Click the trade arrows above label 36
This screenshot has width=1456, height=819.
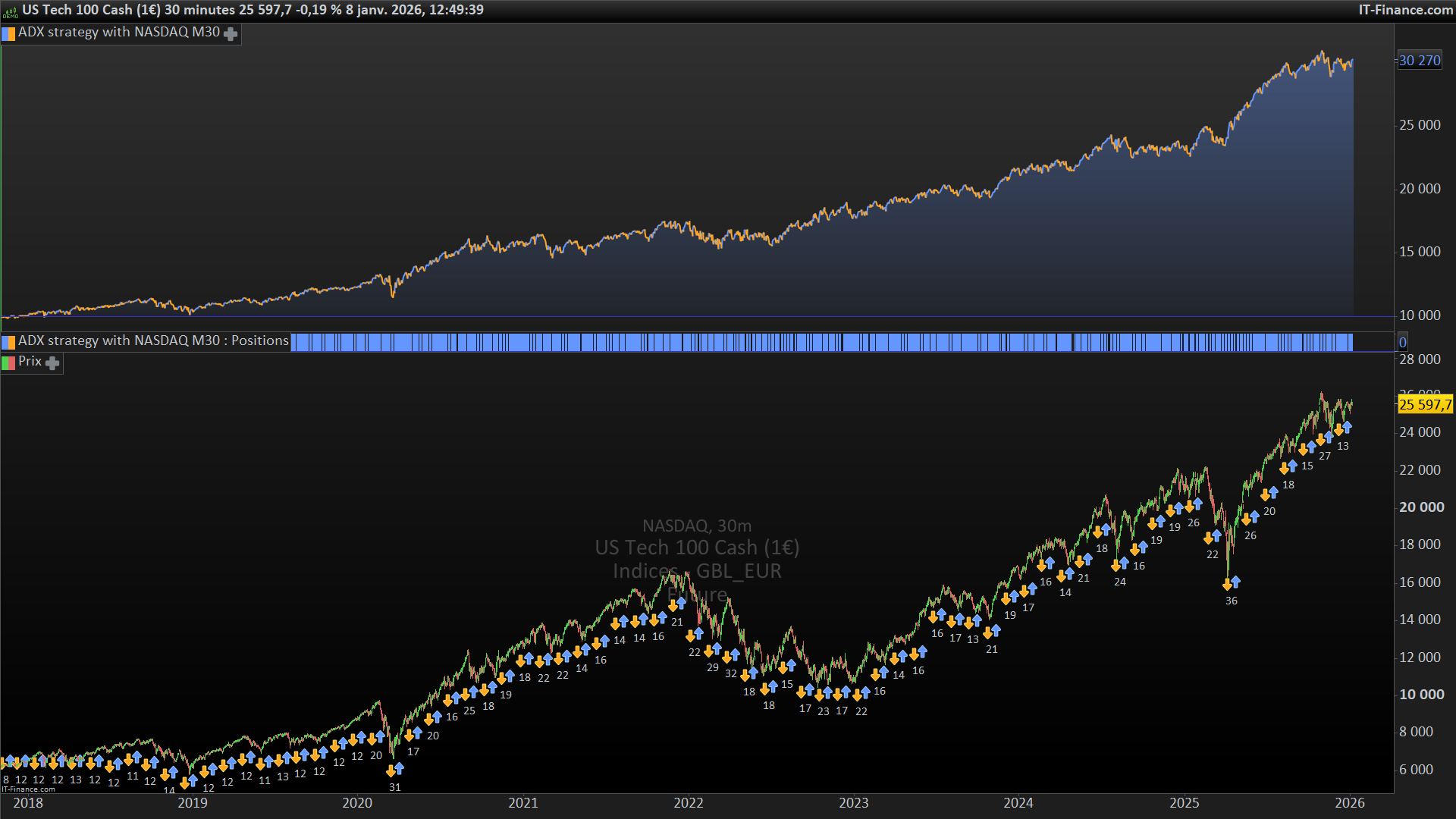pyautogui.click(x=1231, y=583)
